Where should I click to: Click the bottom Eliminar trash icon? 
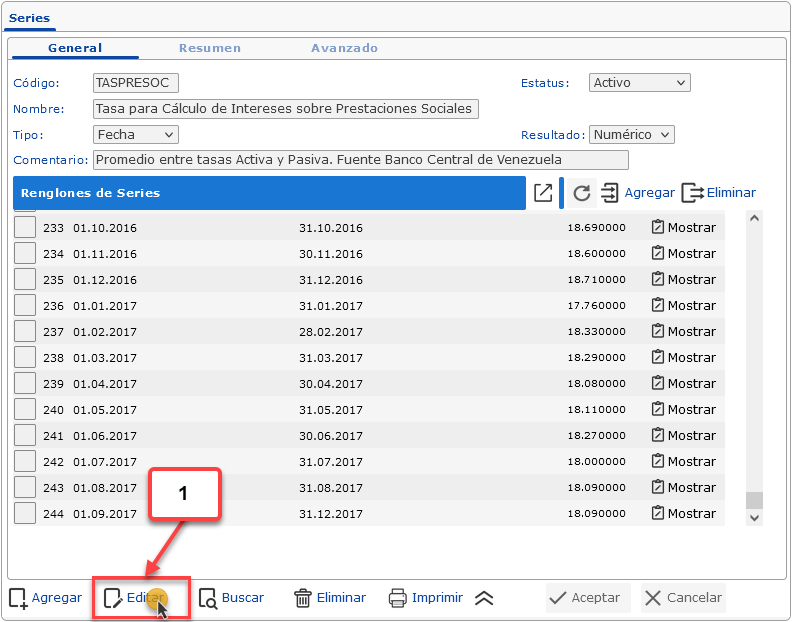tap(303, 598)
